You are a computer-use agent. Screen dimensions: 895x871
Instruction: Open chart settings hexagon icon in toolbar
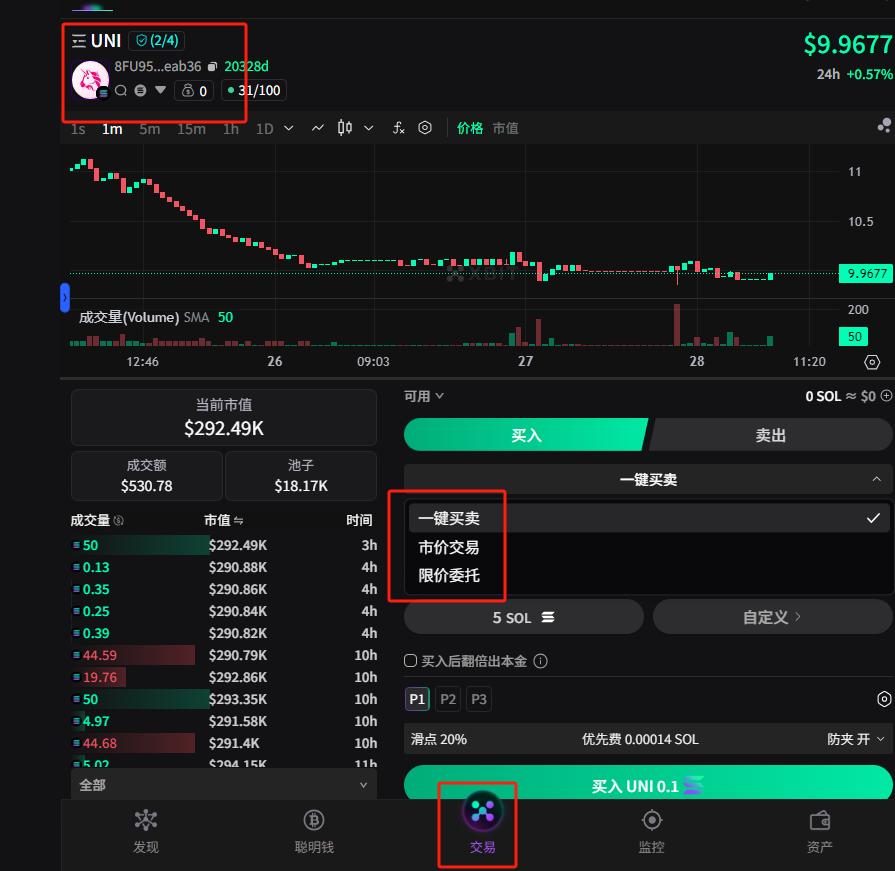point(425,128)
